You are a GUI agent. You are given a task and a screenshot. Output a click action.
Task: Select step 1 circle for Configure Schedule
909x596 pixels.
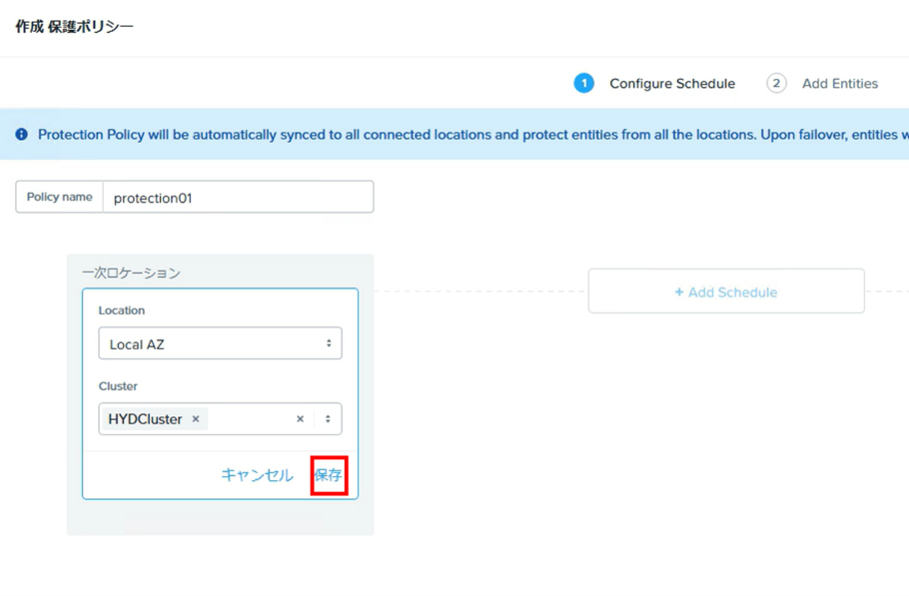tap(584, 83)
